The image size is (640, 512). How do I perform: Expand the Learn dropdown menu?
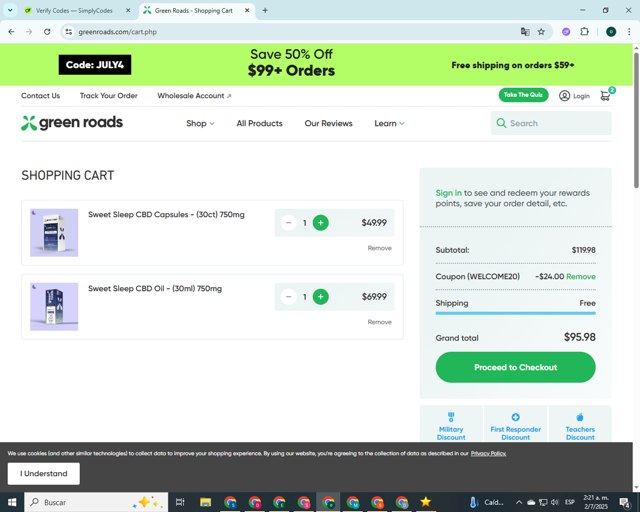tap(389, 123)
